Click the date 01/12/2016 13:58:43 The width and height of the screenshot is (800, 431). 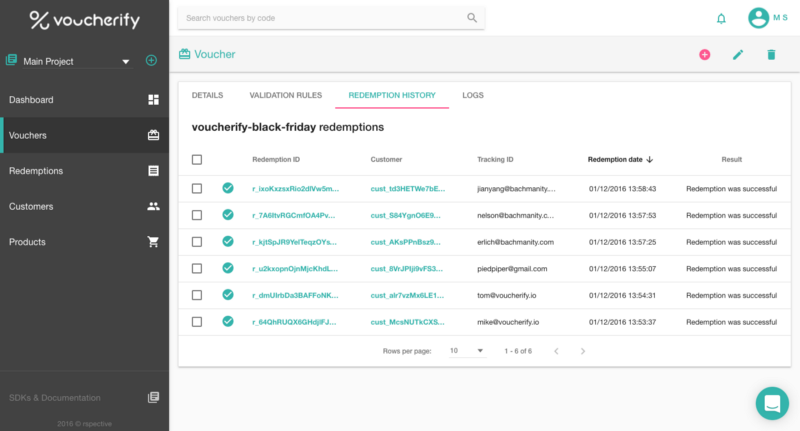tap(622, 189)
